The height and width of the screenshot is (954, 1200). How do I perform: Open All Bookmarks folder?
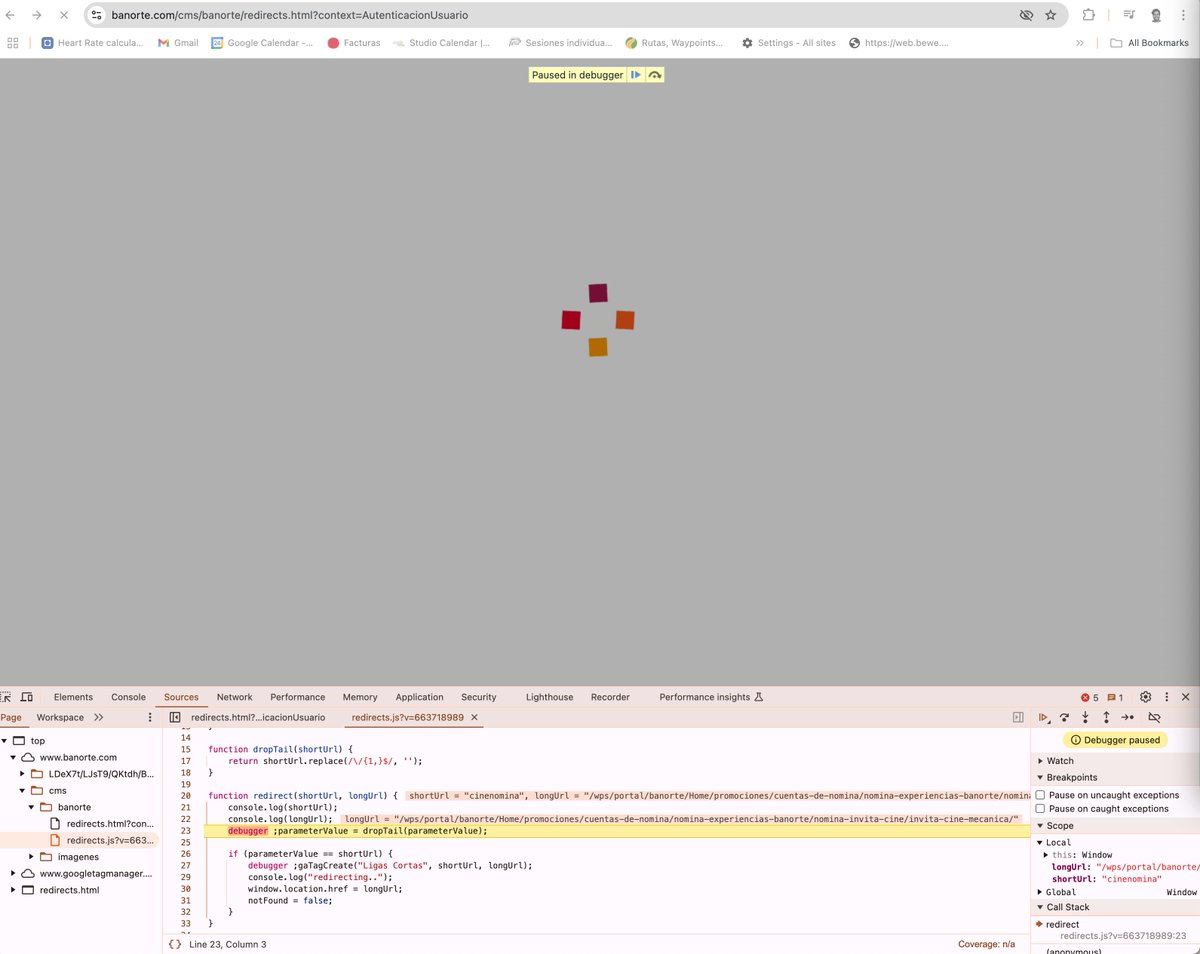click(x=1149, y=43)
